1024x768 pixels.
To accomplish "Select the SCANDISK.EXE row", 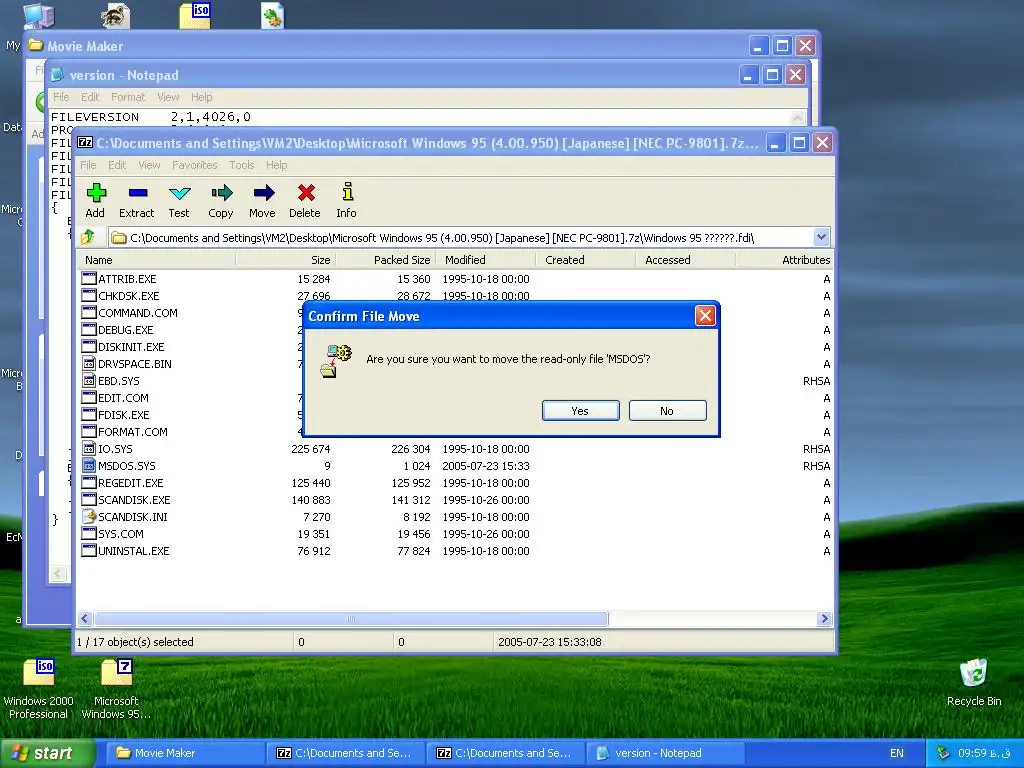I will pos(455,500).
